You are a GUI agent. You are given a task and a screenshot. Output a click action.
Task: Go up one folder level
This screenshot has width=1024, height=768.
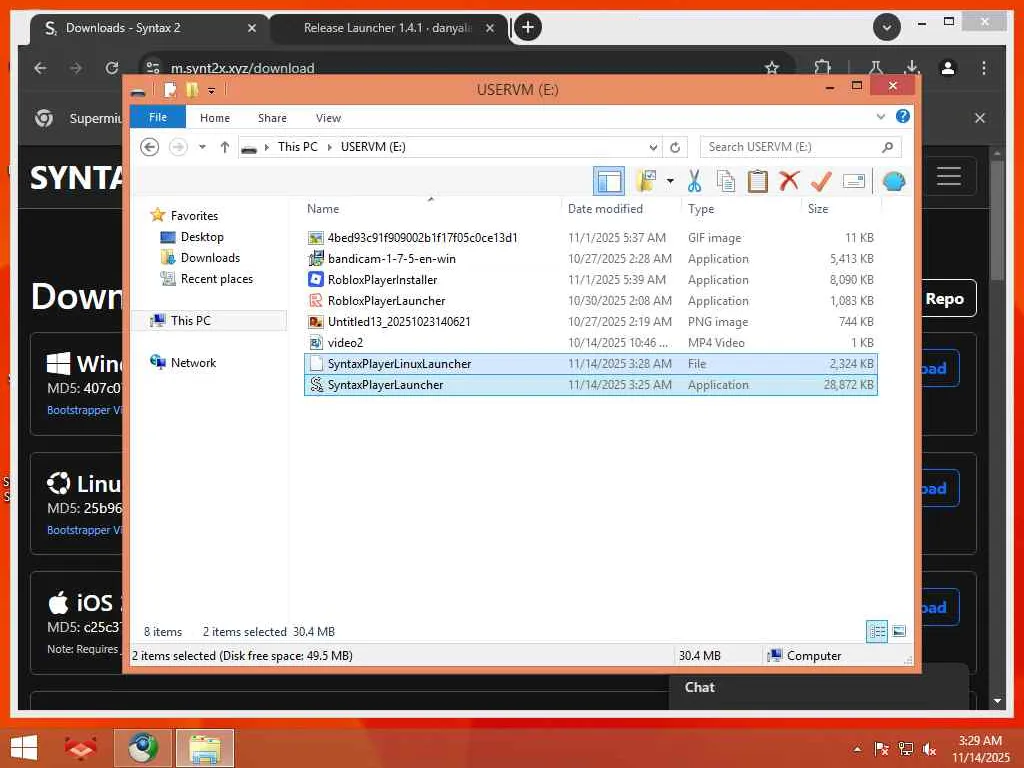pos(225,147)
